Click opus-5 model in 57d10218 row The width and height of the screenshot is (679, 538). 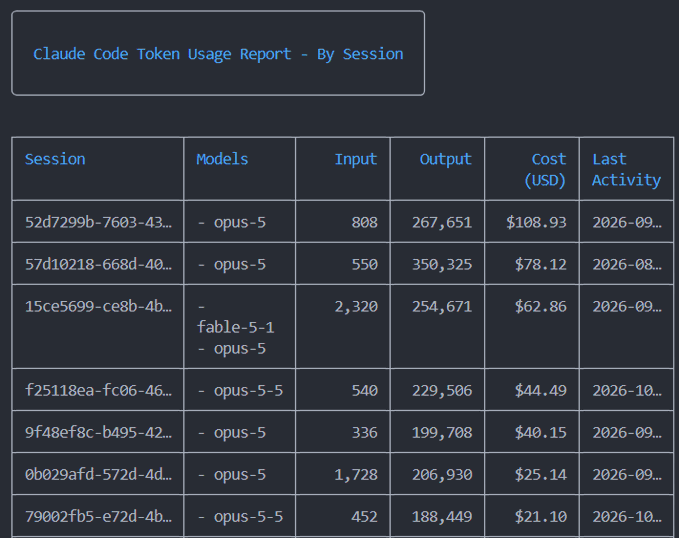(239, 265)
